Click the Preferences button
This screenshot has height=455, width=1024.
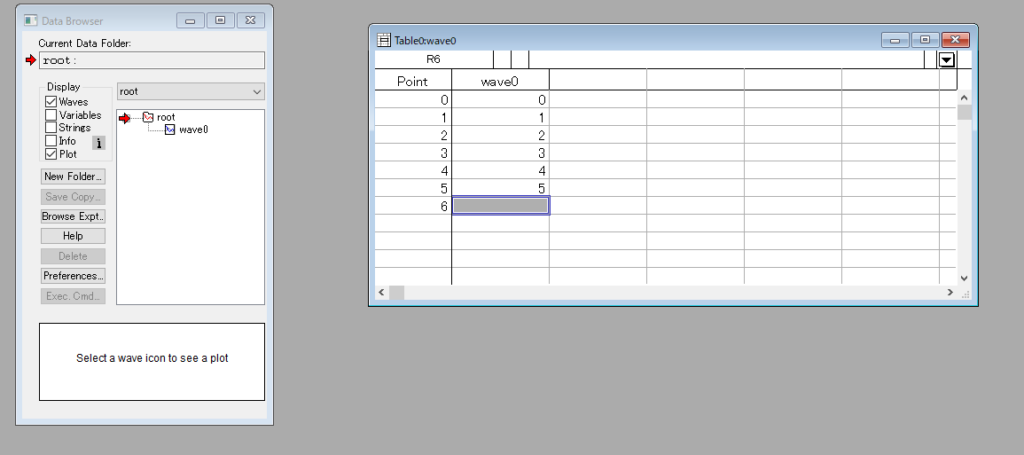tap(73, 276)
